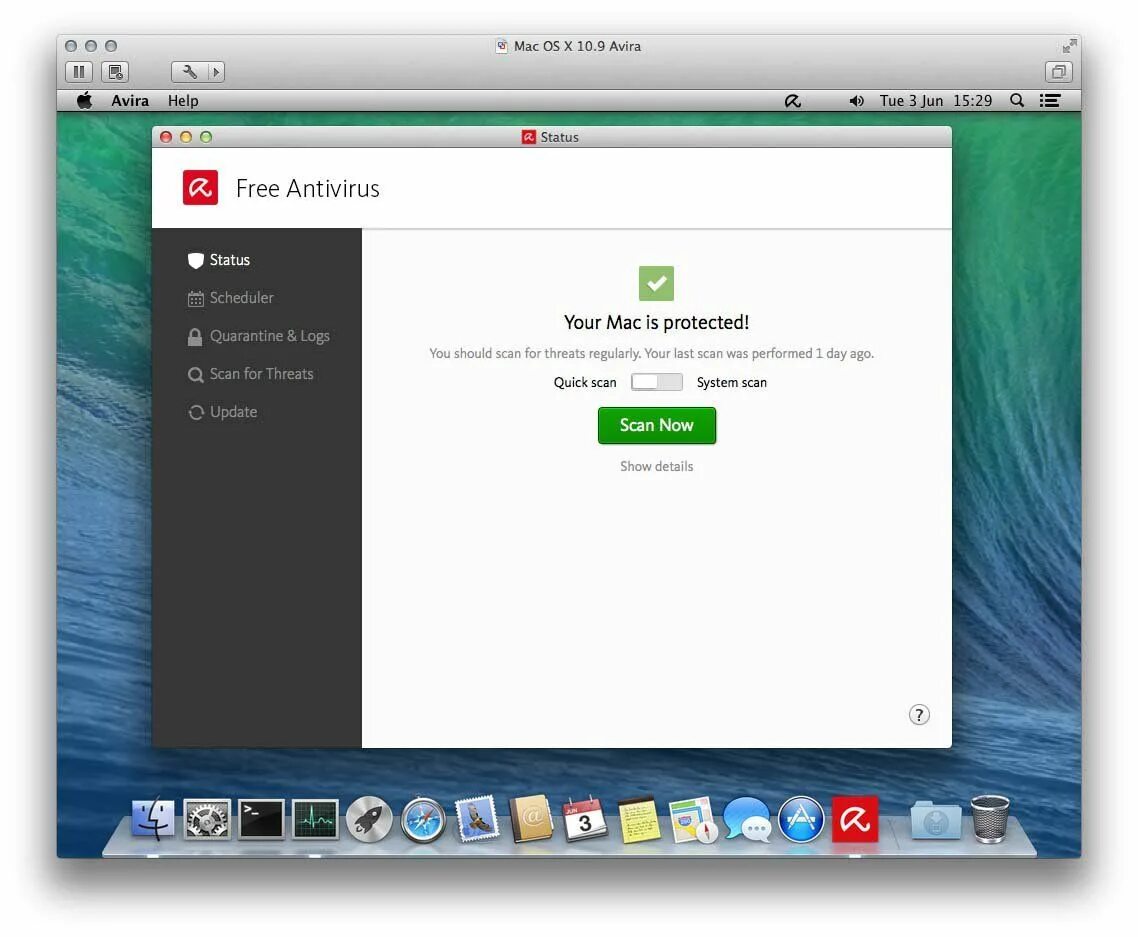The height and width of the screenshot is (937, 1138).
Task: Click the Avira icon in the Dock
Action: pos(855,820)
